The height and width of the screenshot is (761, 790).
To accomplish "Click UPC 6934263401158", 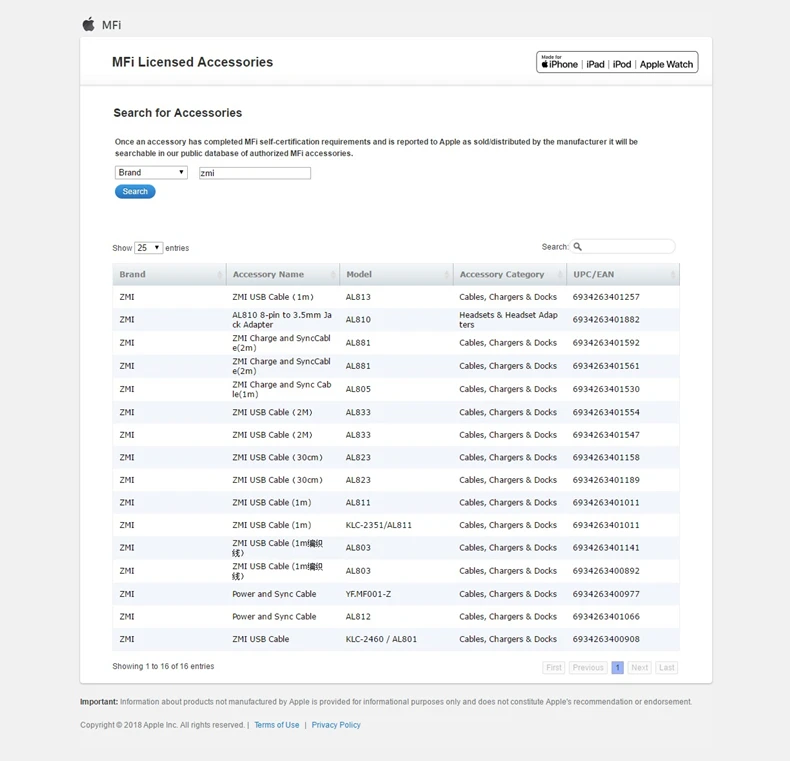I will [x=606, y=458].
